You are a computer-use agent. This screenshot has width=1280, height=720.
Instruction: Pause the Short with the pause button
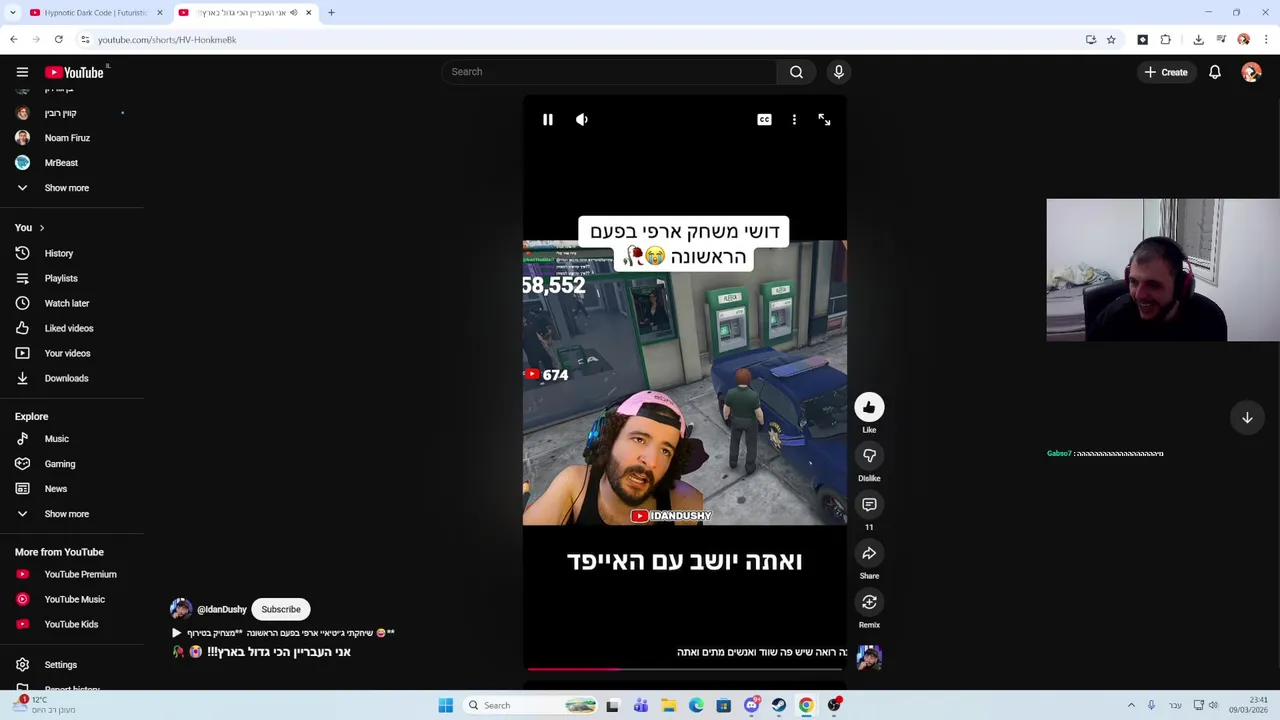pos(547,120)
